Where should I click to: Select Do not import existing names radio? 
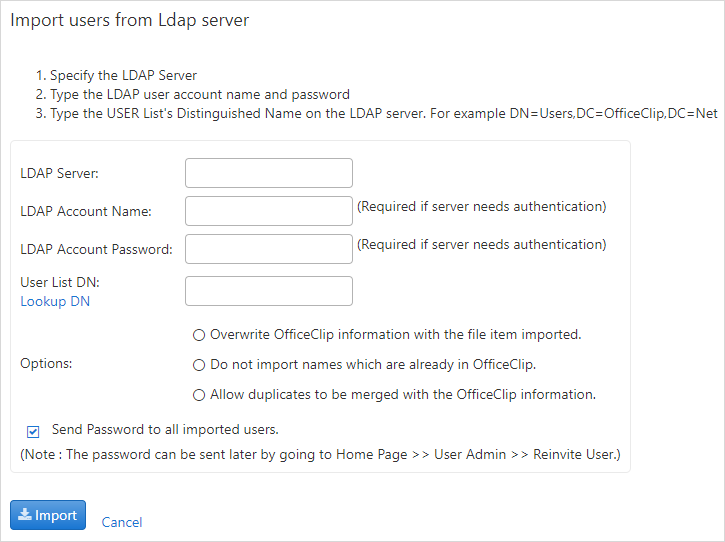click(199, 365)
